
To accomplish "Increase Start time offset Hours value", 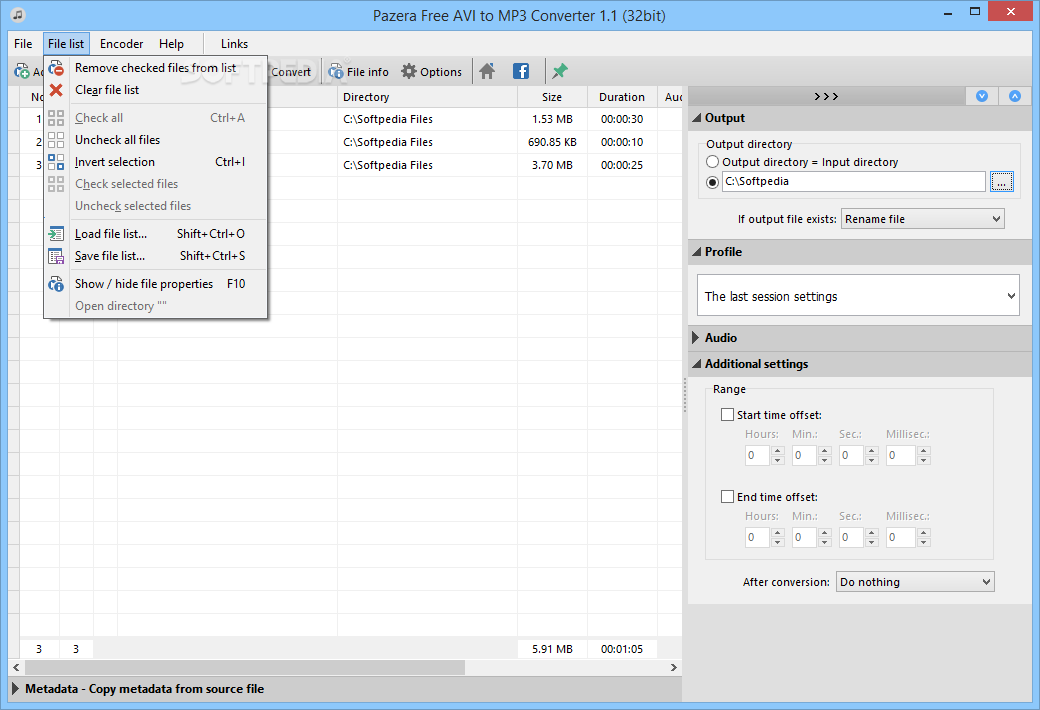I will 778,451.
